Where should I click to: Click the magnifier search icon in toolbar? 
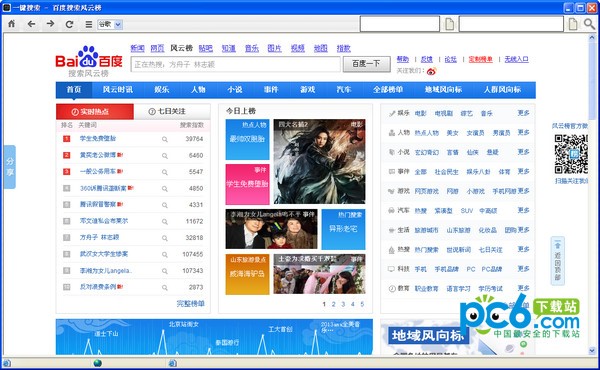point(589,24)
